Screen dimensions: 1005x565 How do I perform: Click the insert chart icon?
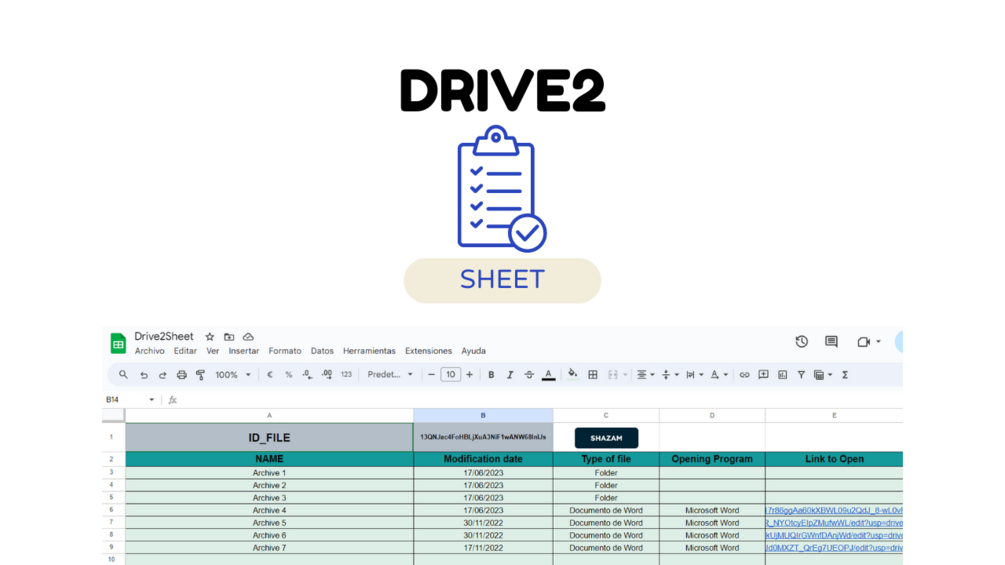pyautogui.click(x=783, y=375)
